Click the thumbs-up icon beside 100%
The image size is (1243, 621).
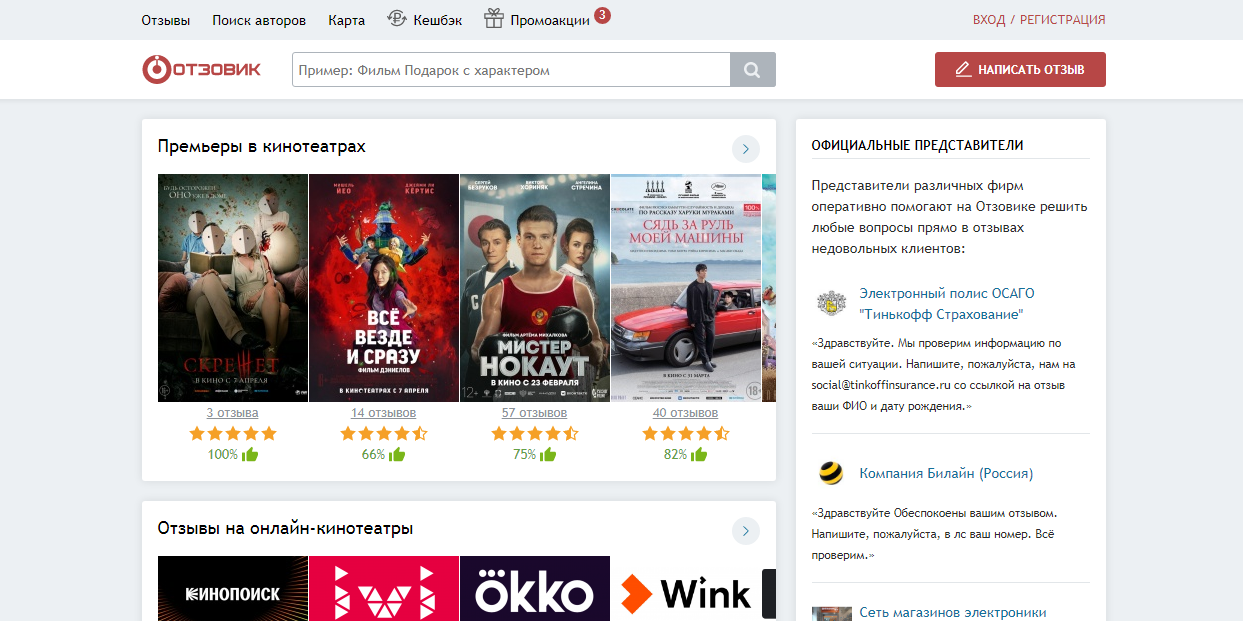click(x=250, y=455)
